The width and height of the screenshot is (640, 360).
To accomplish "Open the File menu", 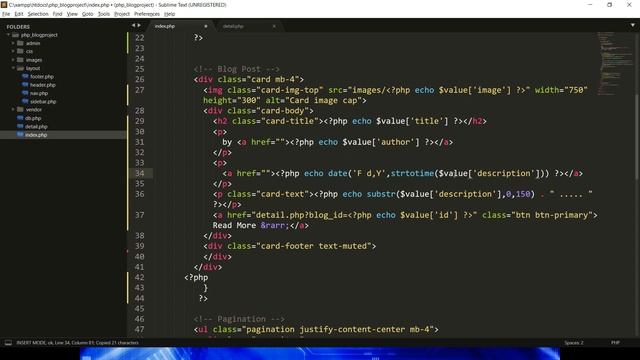I will [x=6, y=14].
